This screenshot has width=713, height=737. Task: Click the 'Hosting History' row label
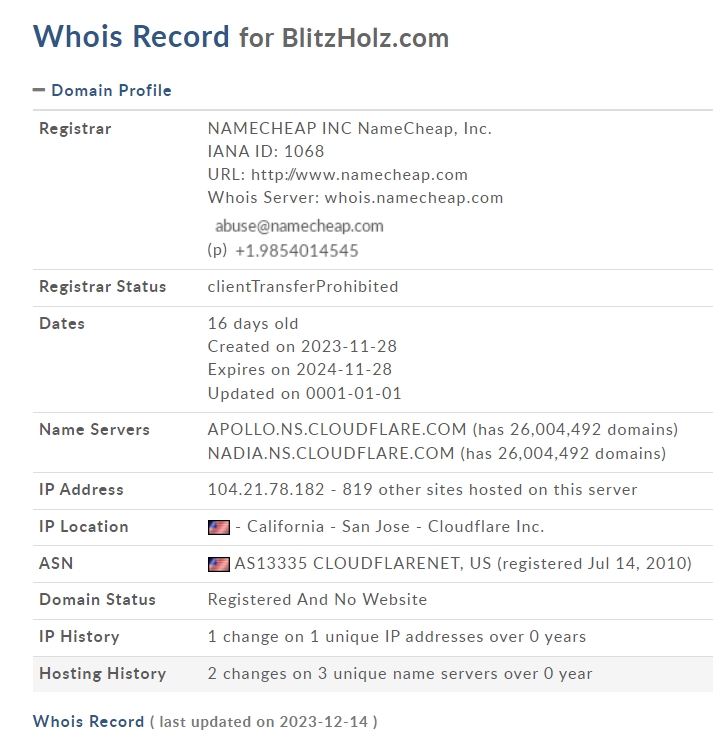(x=102, y=674)
